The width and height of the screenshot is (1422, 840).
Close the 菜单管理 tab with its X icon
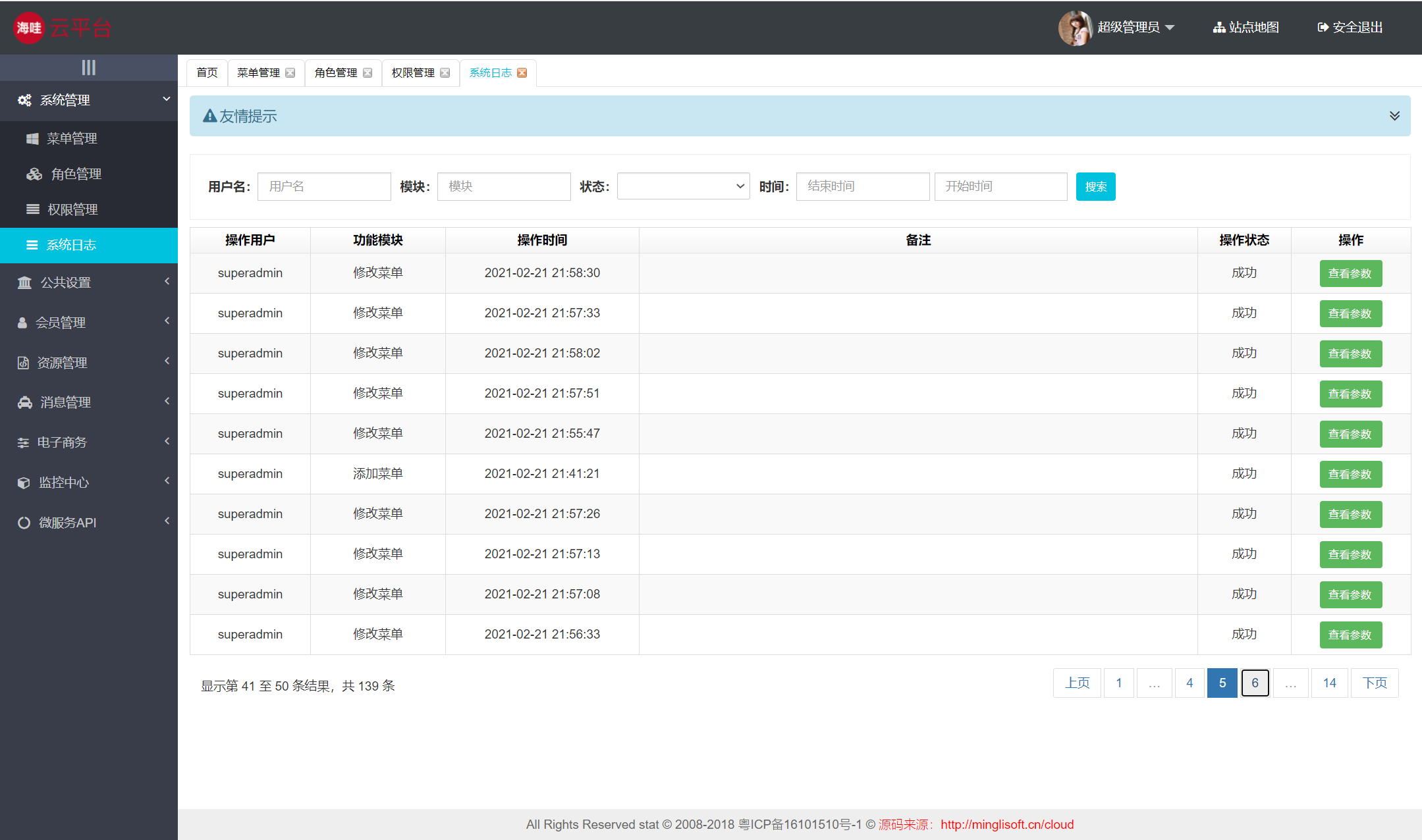click(x=290, y=73)
